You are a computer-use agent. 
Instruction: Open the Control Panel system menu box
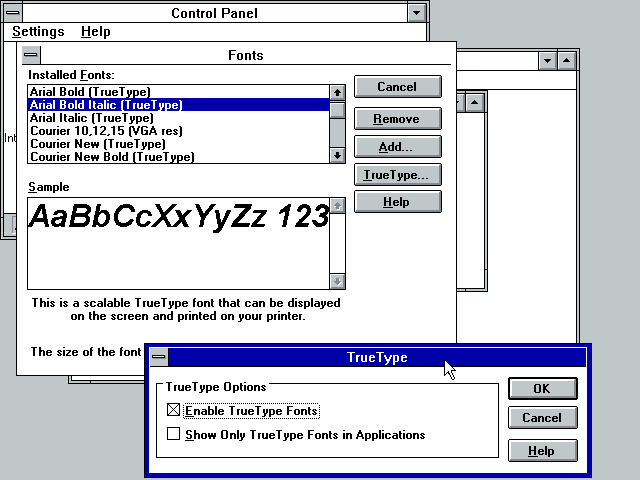coord(13,13)
